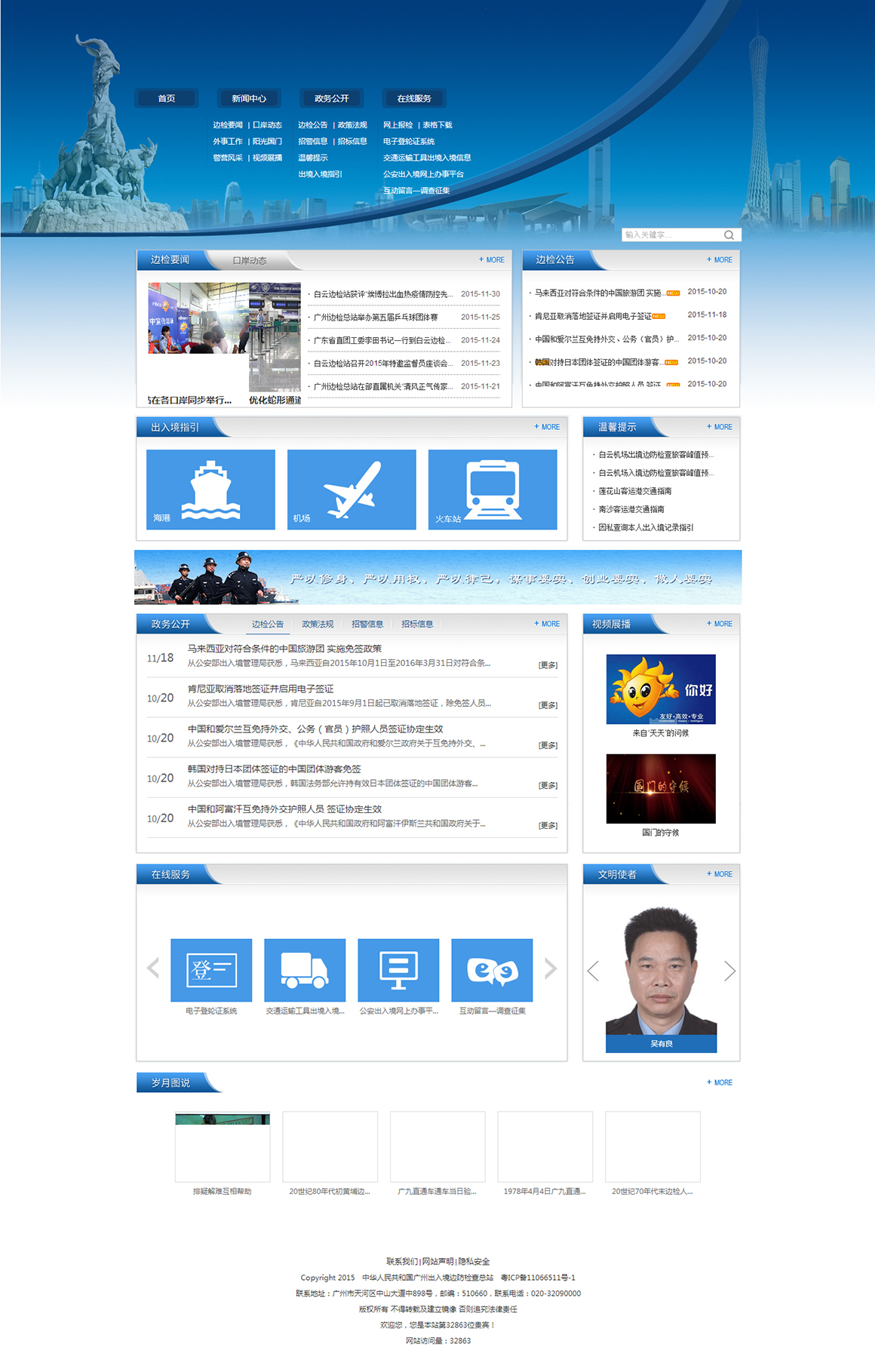Open 阳光国门 submenu link
This screenshot has width=875, height=1372.
267,141
